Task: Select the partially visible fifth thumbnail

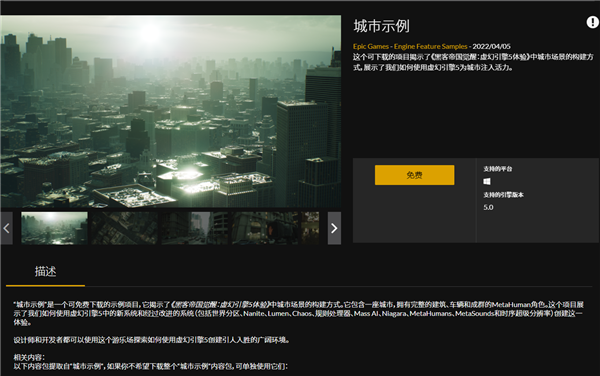Action: (x=310, y=228)
